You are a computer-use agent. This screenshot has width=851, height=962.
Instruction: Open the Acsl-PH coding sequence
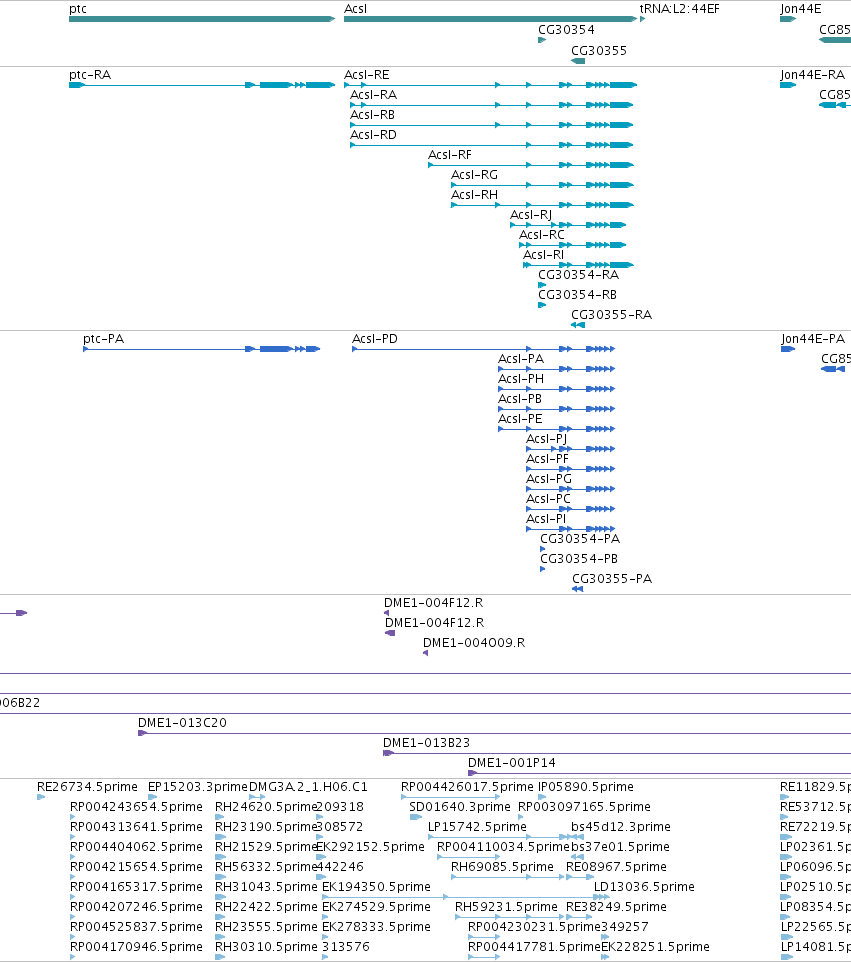click(556, 389)
